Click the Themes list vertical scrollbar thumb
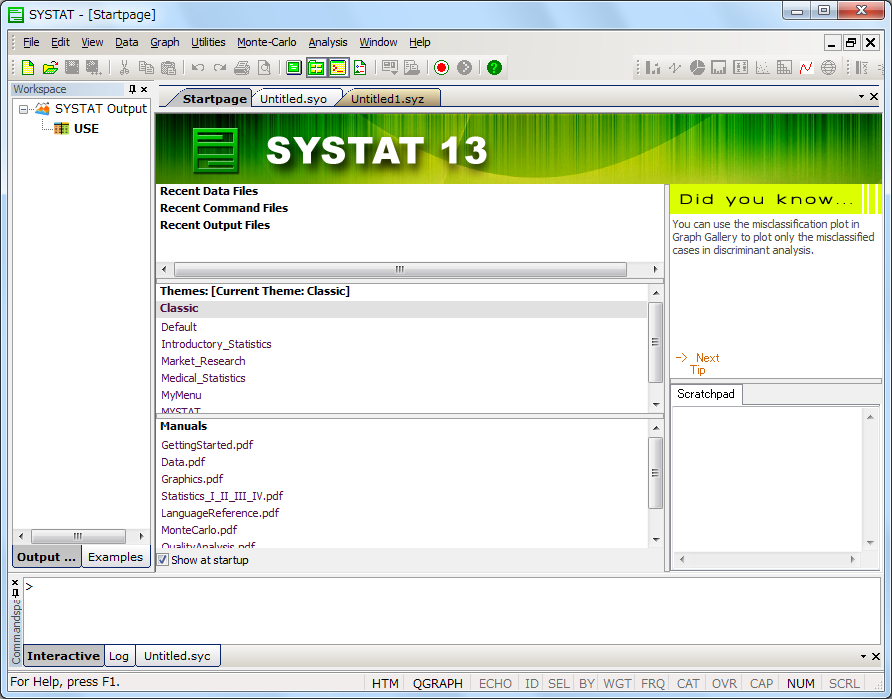This screenshot has height=699, width=892. tap(656, 342)
